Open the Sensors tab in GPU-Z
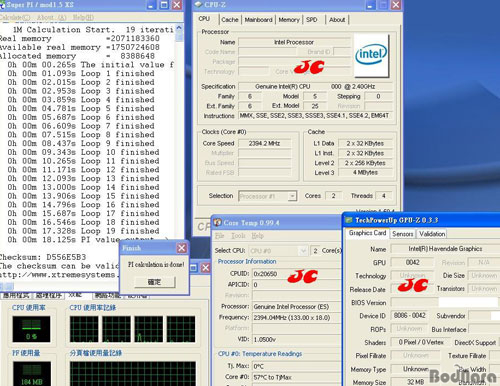 coord(402,234)
